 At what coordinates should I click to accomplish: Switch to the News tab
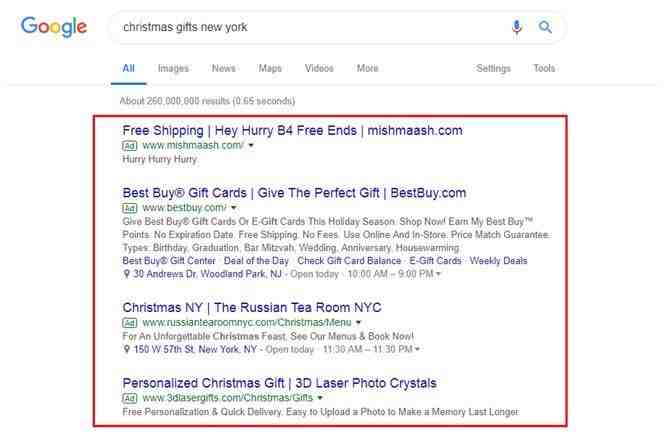coord(224,68)
